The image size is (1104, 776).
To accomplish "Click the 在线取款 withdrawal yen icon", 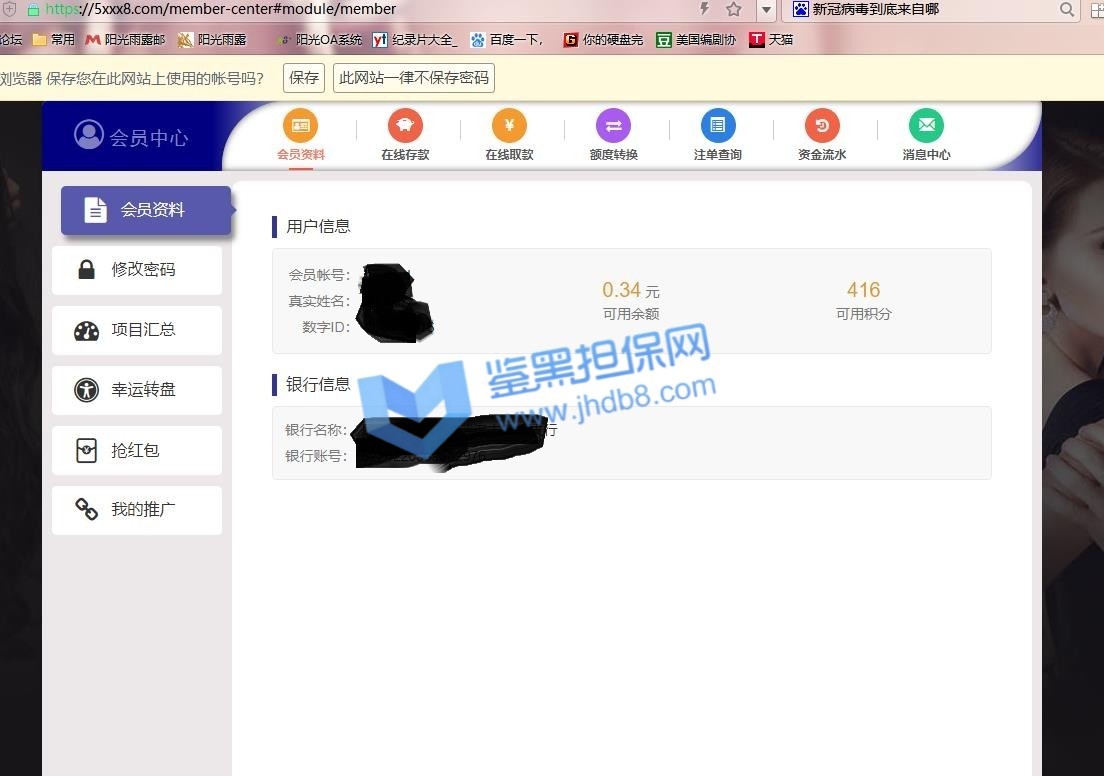I will (509, 126).
